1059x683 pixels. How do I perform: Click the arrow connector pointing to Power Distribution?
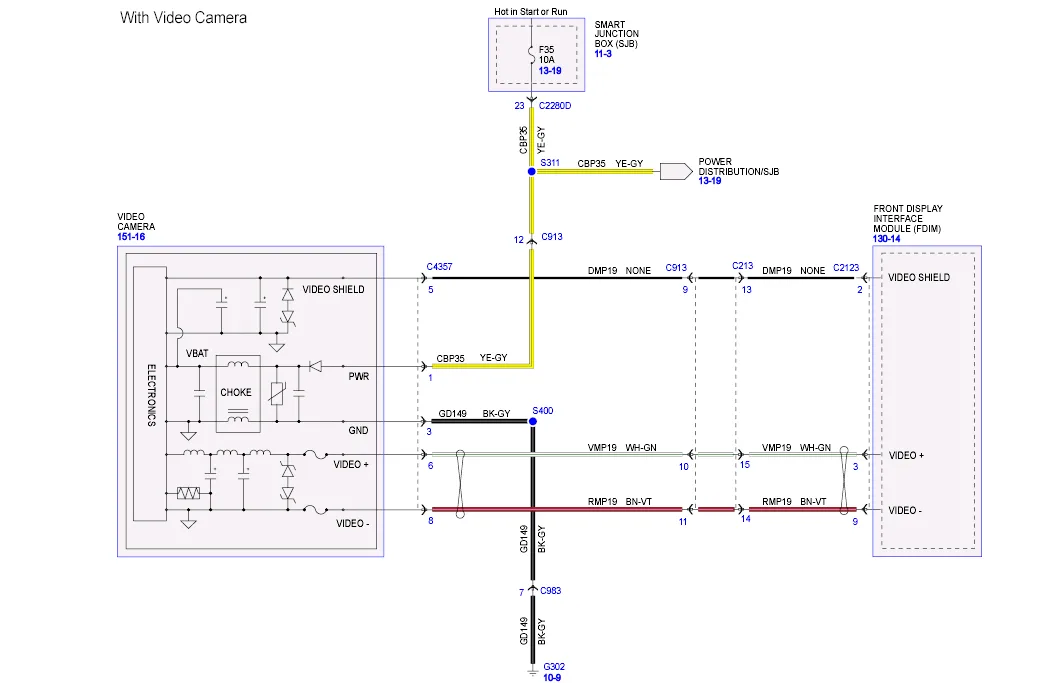coord(675,172)
